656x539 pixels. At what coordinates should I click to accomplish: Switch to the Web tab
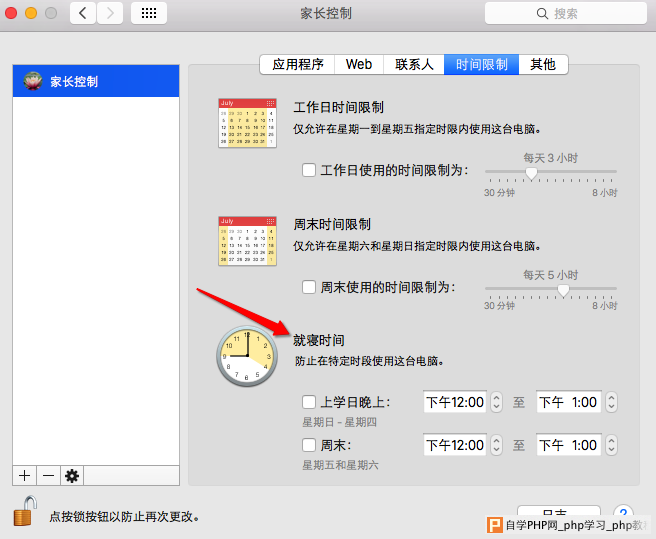point(359,64)
